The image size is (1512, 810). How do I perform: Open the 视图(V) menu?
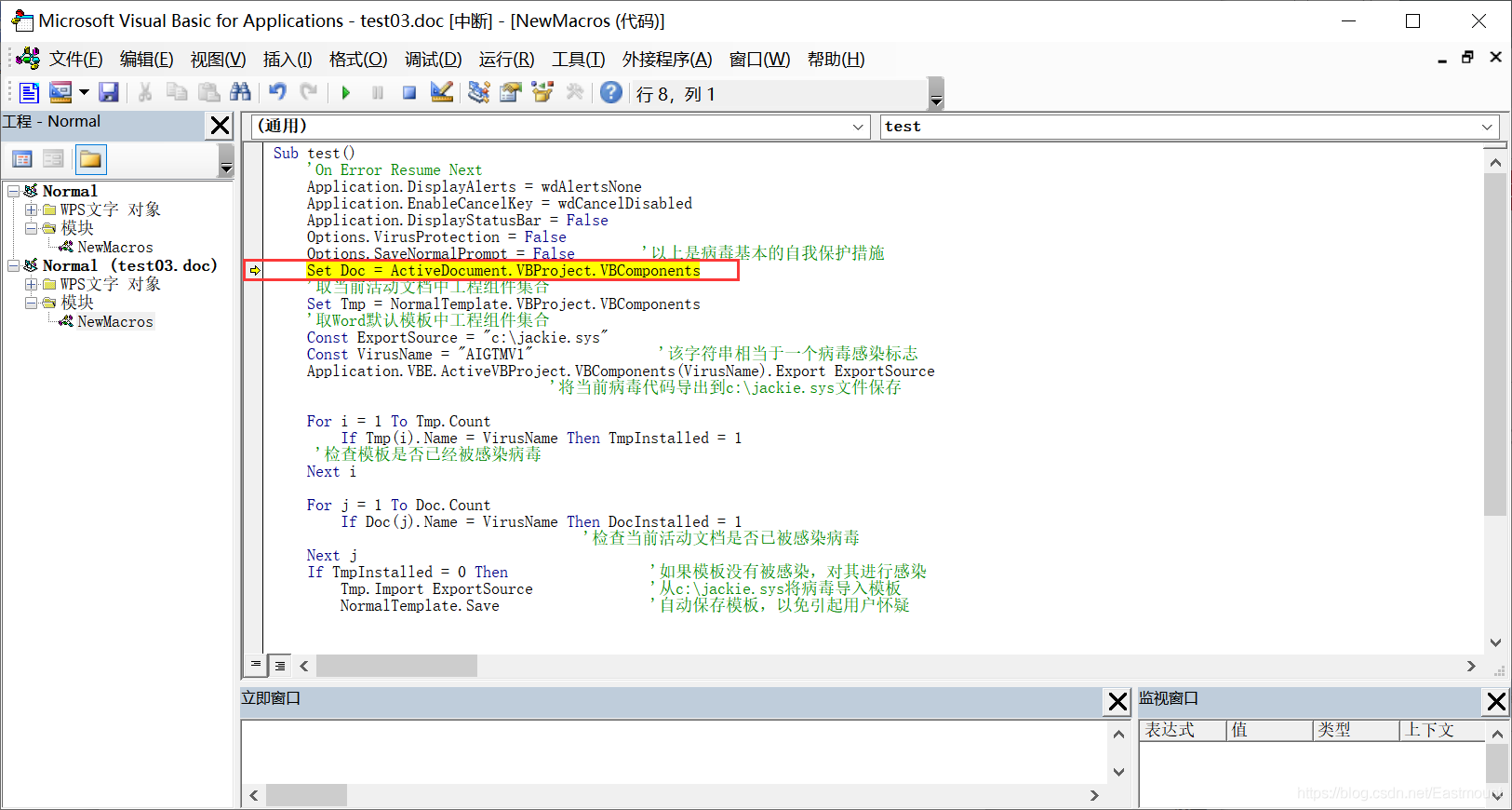point(218,60)
